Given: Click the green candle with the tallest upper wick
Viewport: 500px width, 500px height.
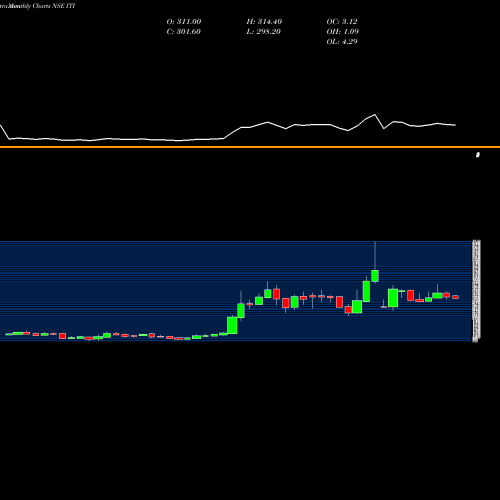Looking at the screenshot, I should (375, 276).
